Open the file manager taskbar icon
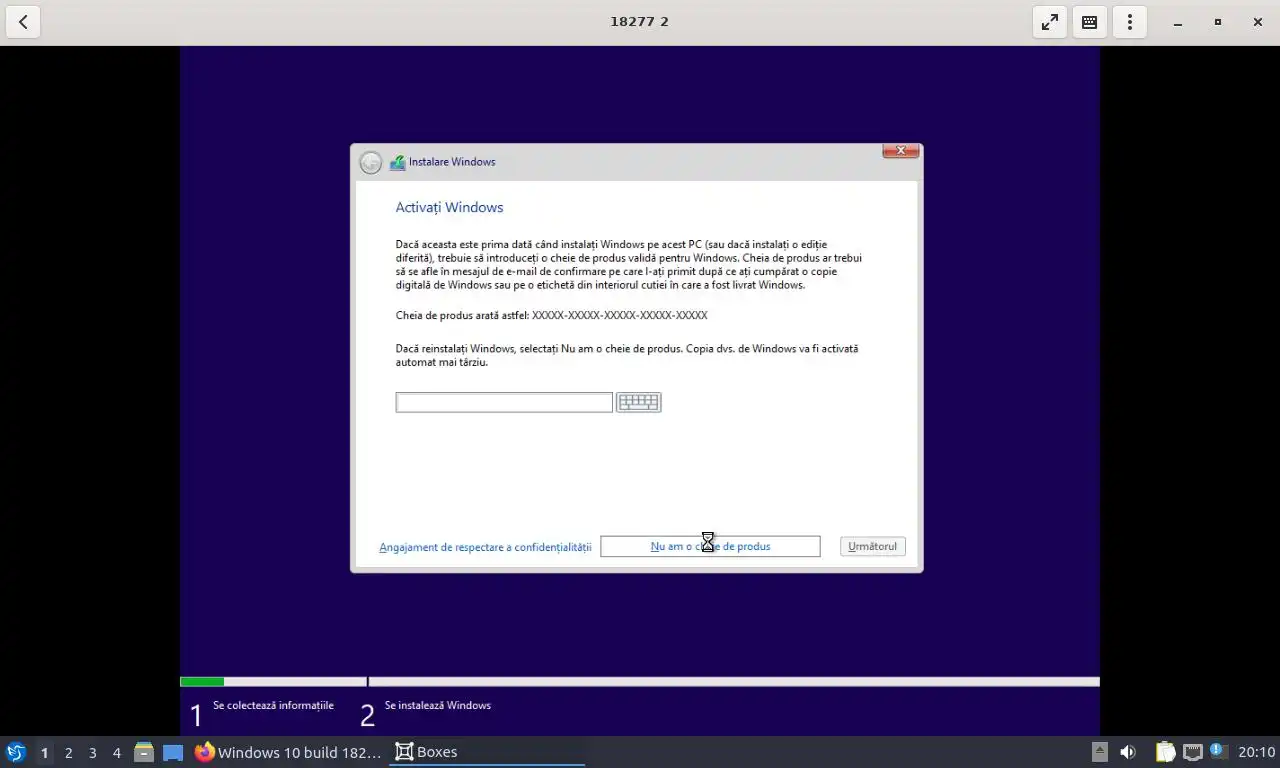 [x=144, y=752]
